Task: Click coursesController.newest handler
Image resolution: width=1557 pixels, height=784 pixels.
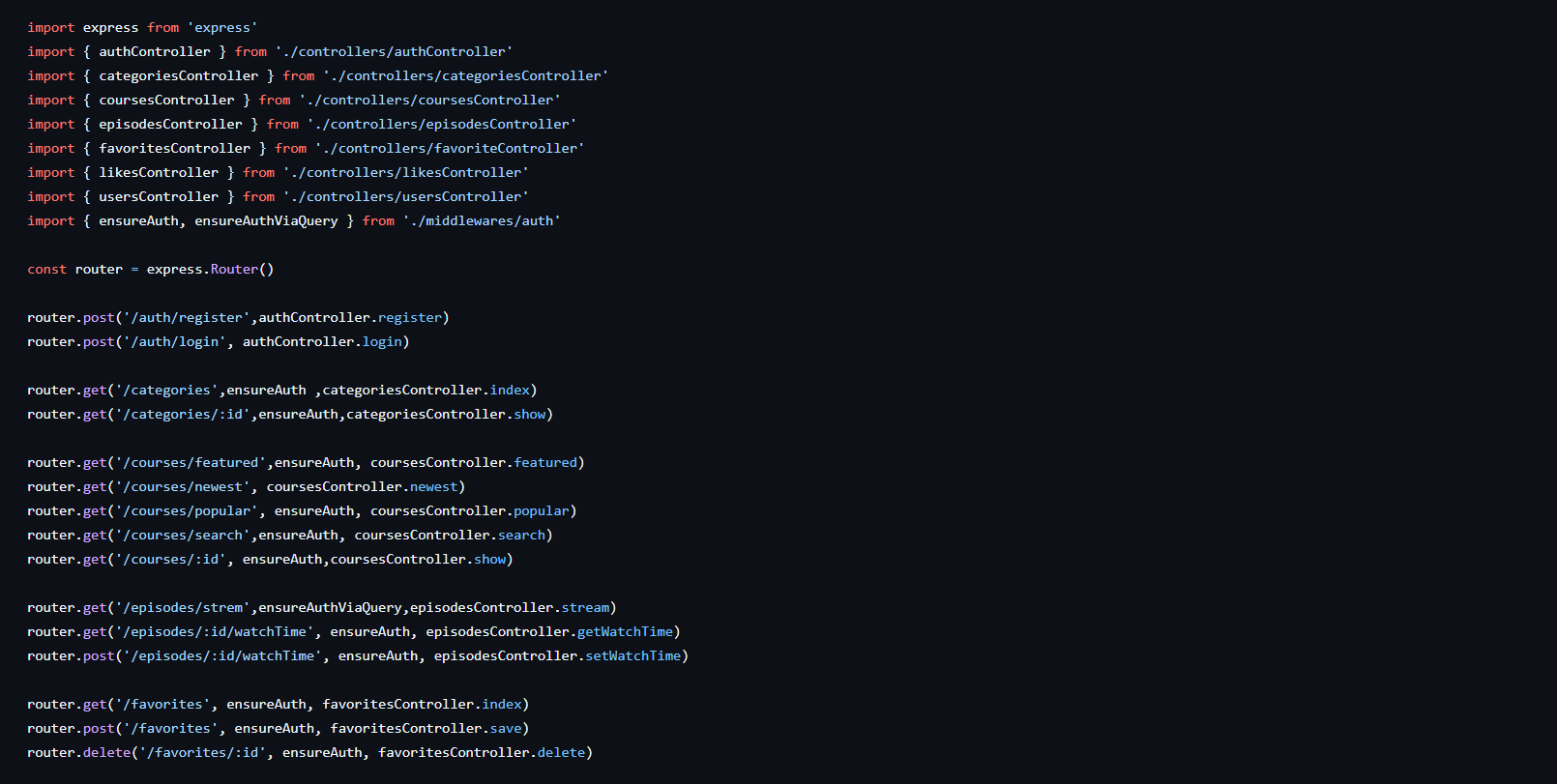Action: [x=363, y=487]
